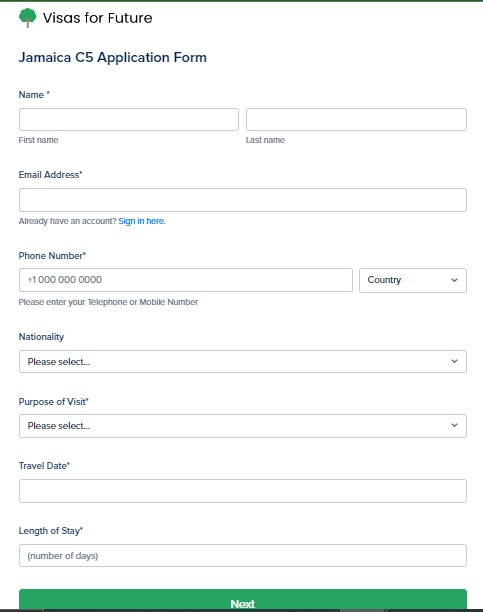Viewport: 483px width, 612px height.
Task: Click the Email Address label
Action: pyautogui.click(x=50, y=175)
